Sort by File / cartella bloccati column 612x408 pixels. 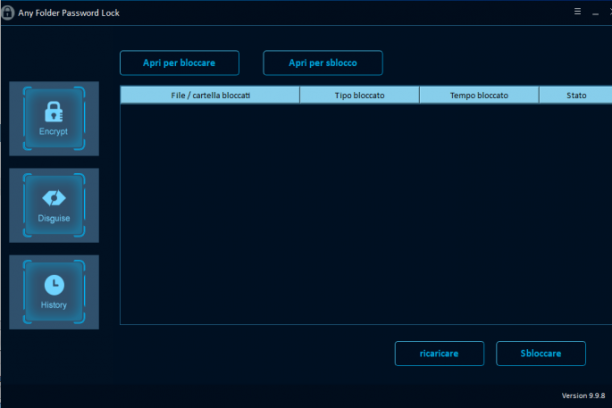point(210,95)
